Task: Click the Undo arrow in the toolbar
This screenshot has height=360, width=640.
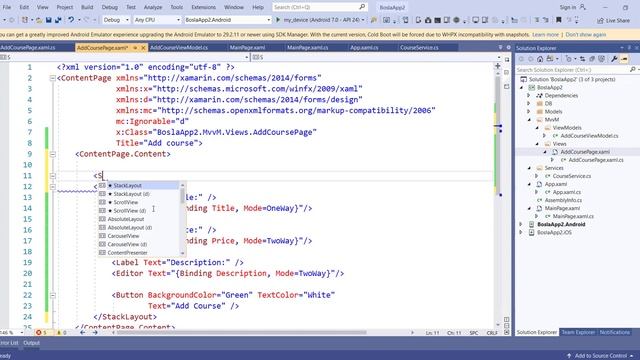Action: point(71,20)
